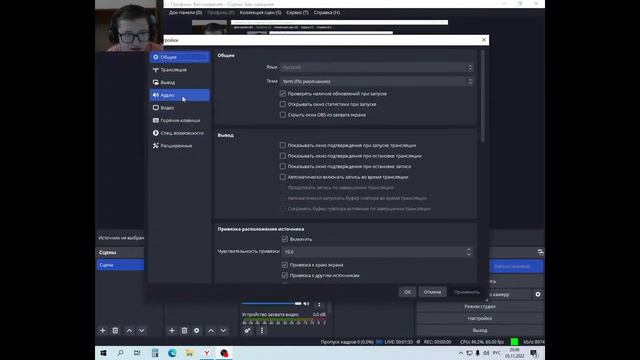
Task: Toggle snap to screen edge checkbox
Action: coord(285,265)
